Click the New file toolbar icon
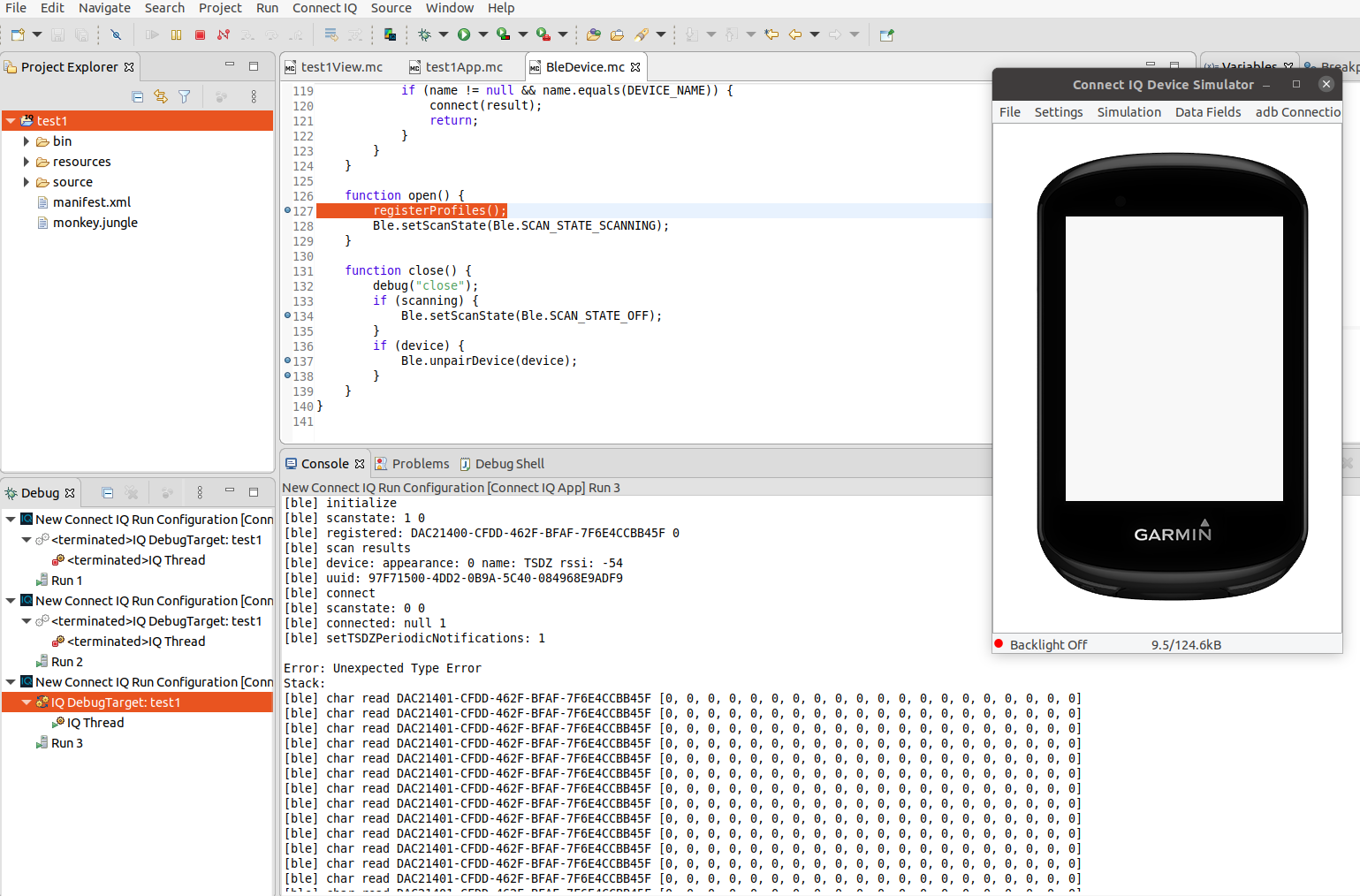The height and width of the screenshot is (896, 1360). [18, 34]
